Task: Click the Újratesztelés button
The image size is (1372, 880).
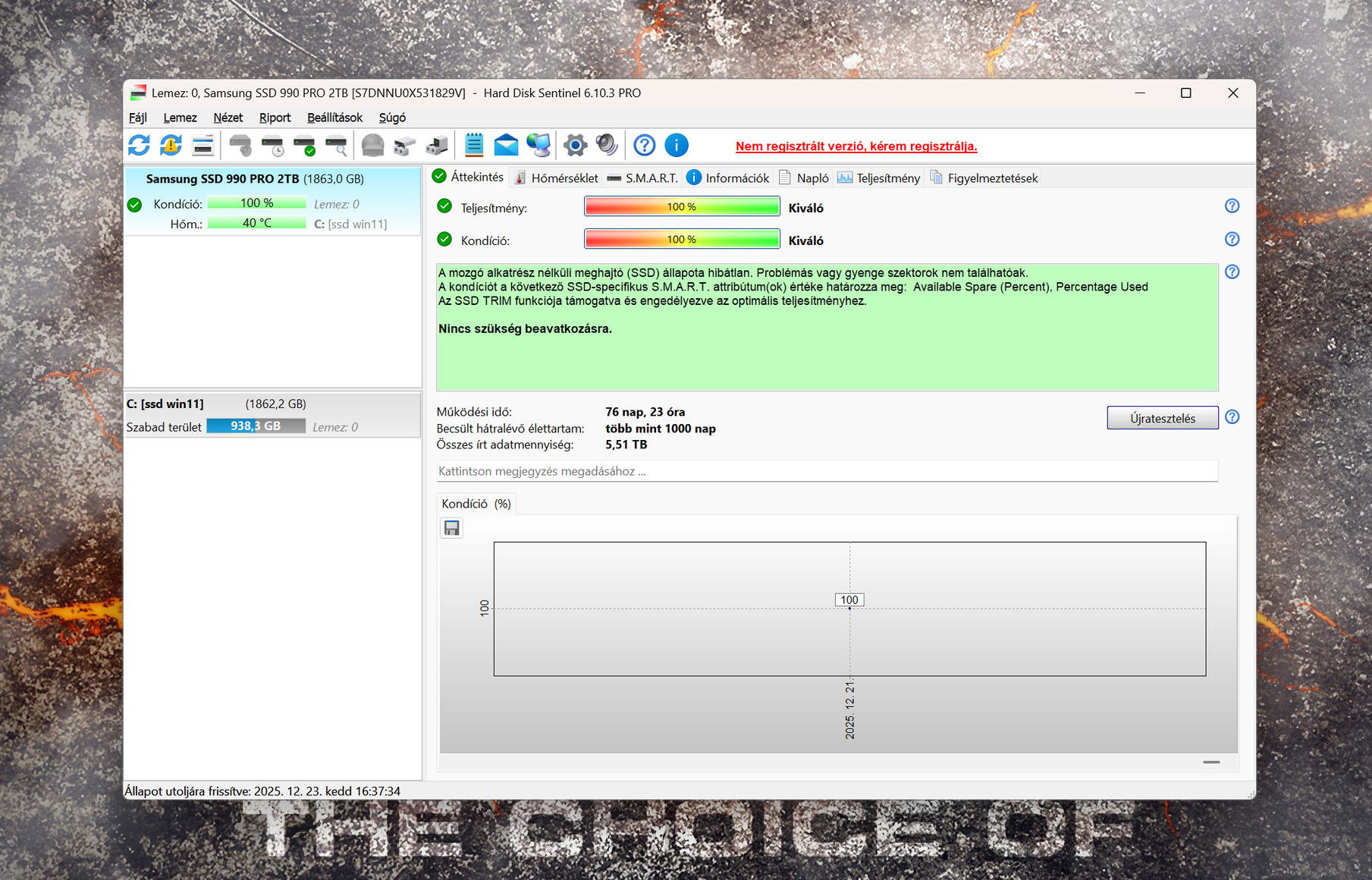Action: 1163,418
